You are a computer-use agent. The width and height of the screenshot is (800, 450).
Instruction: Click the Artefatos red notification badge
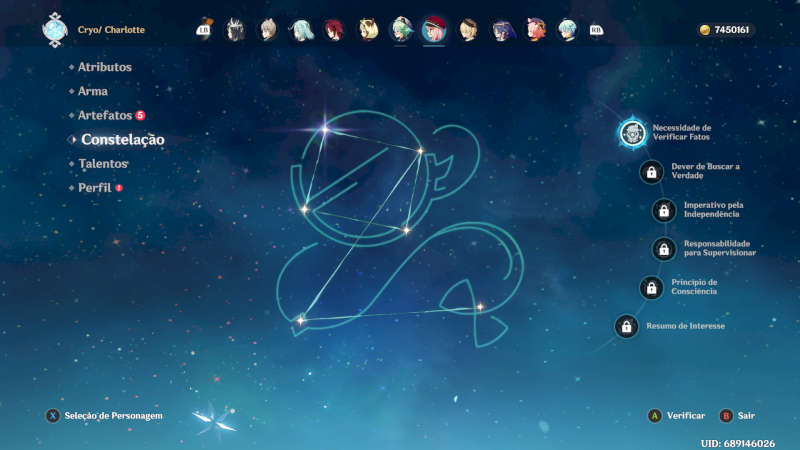tap(140, 115)
